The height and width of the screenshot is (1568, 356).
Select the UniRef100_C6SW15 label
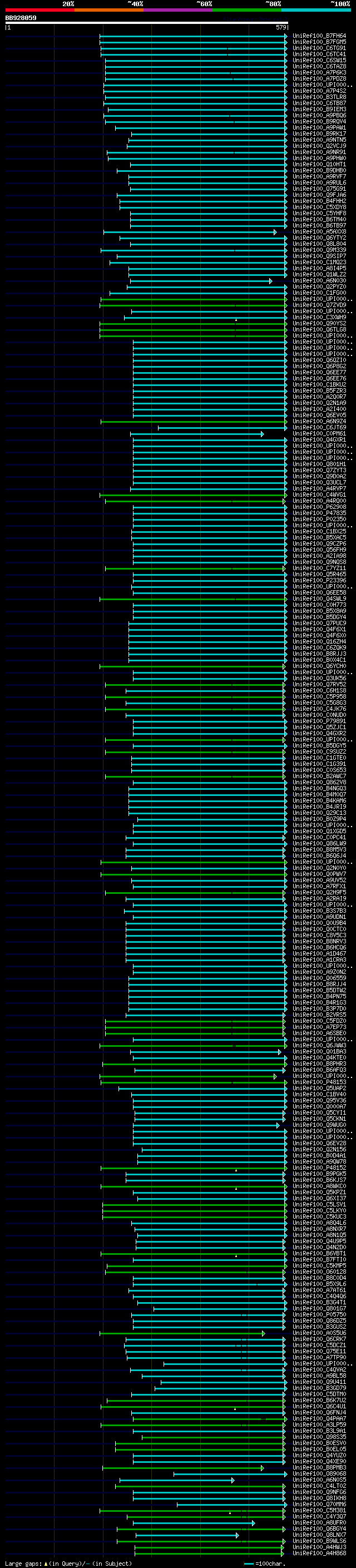pos(319,60)
